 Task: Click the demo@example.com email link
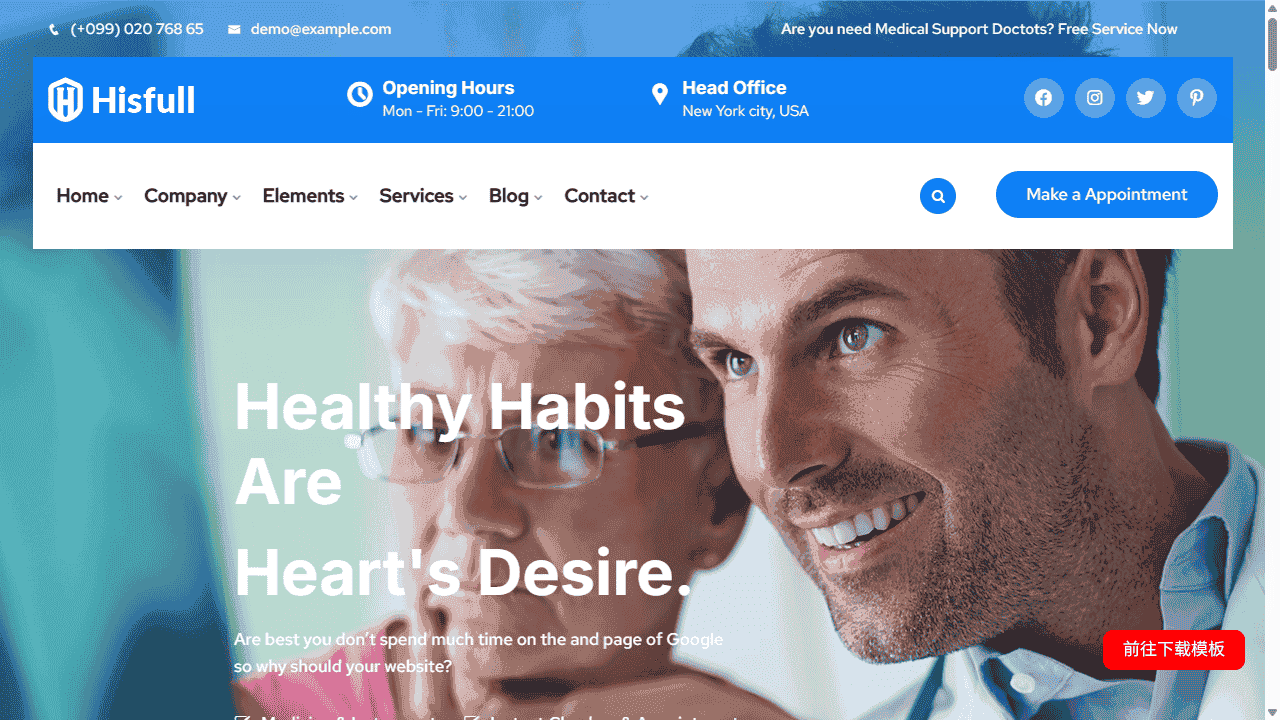click(321, 29)
